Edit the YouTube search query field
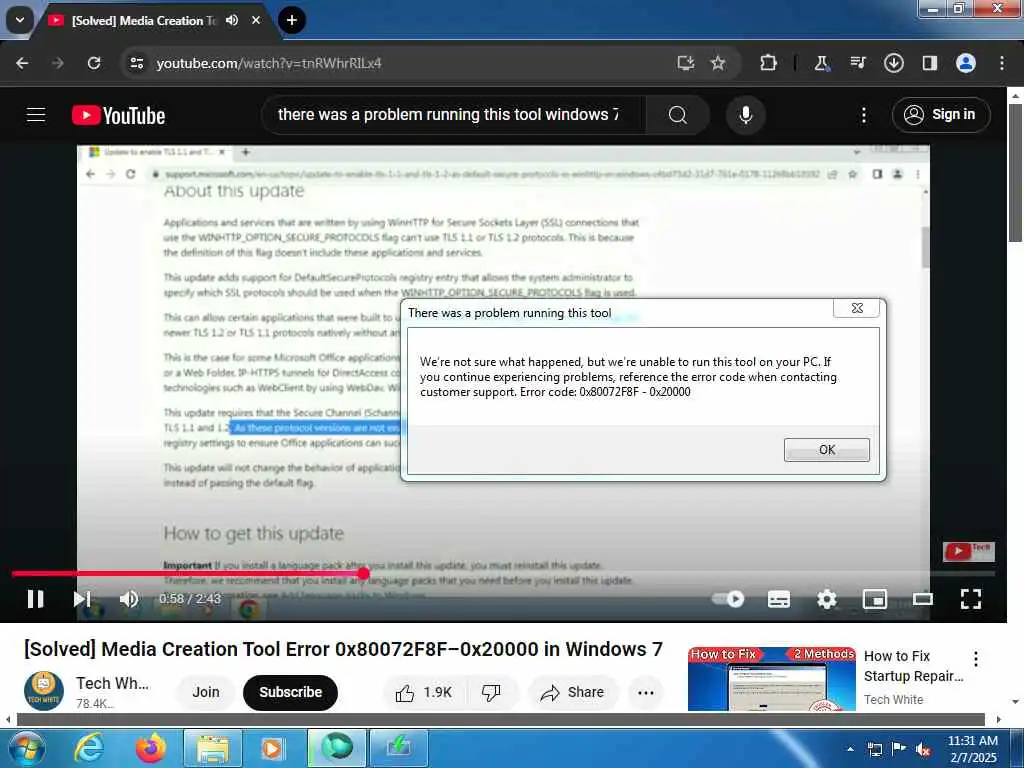The width and height of the screenshot is (1024, 768). (454, 115)
